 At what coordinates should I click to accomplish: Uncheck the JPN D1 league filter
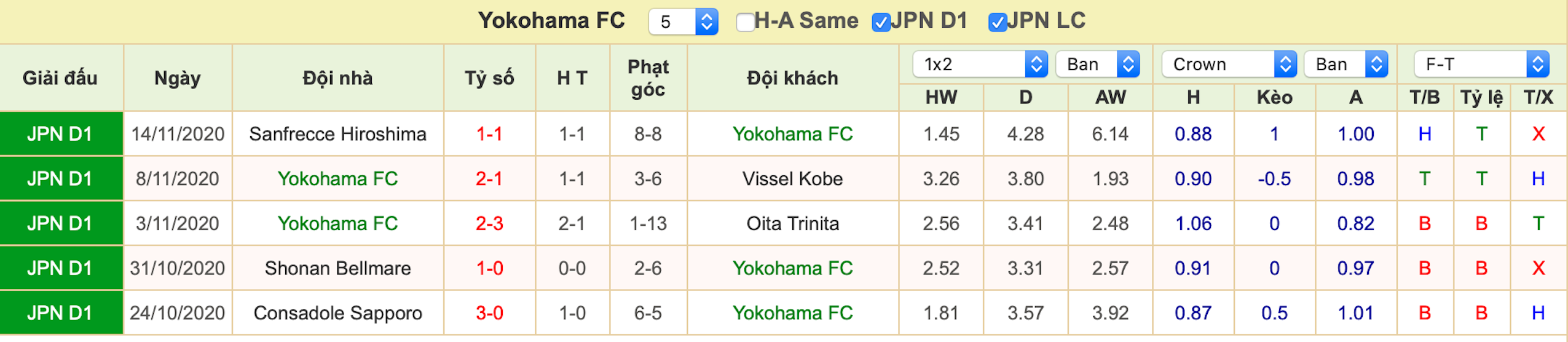tap(881, 22)
